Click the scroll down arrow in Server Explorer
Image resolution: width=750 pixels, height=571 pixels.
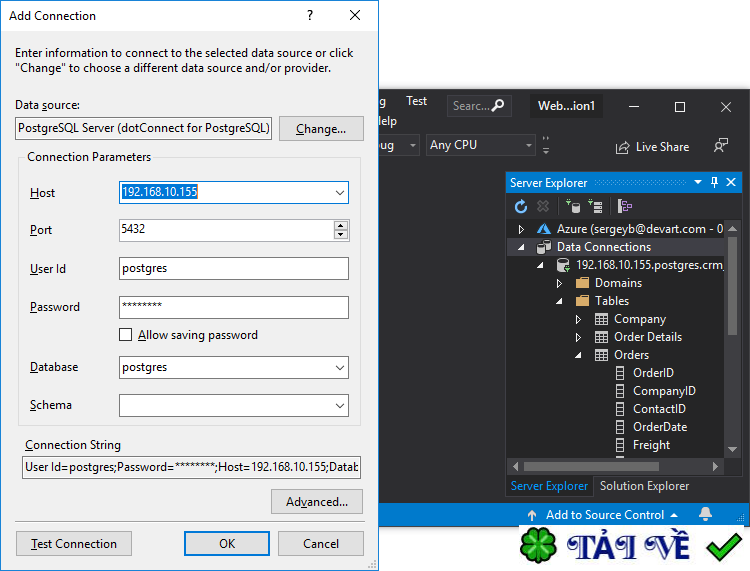(x=732, y=449)
